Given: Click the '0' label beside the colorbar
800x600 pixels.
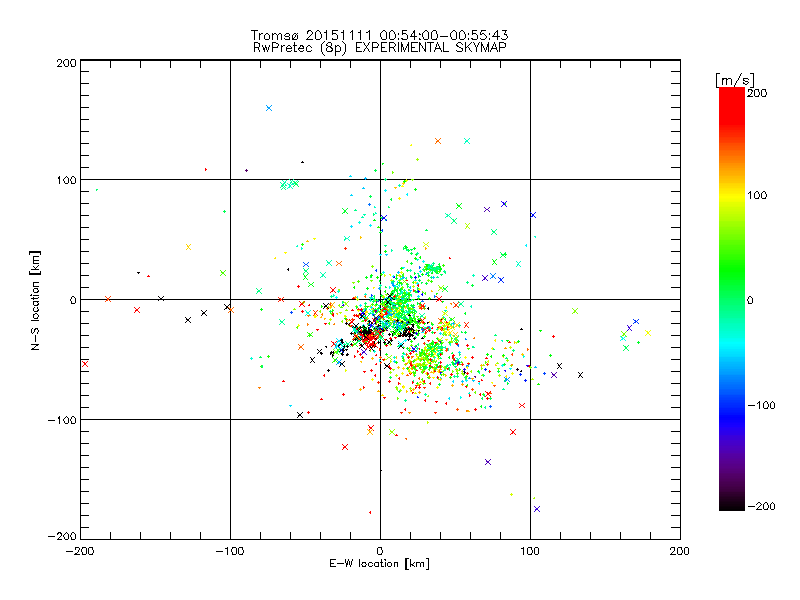Looking at the screenshot, I should (750, 300).
